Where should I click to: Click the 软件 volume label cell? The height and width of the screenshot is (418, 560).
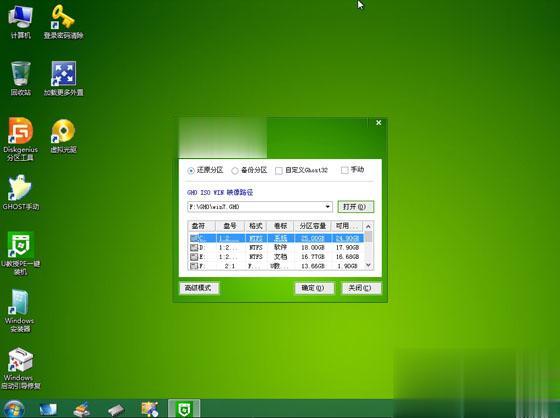[x=280, y=247]
